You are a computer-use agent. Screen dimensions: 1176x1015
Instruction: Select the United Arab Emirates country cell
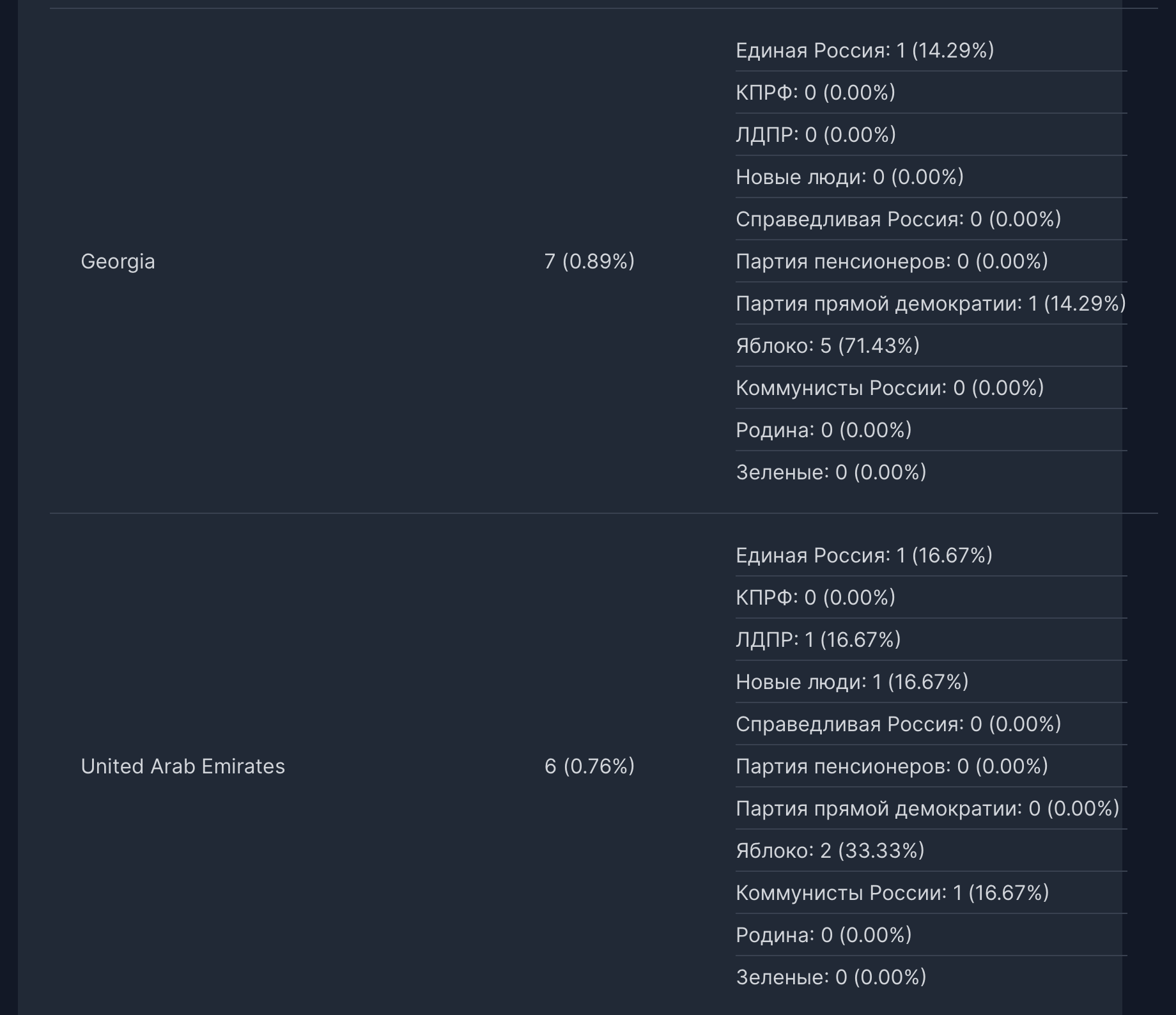pyautogui.click(x=183, y=766)
